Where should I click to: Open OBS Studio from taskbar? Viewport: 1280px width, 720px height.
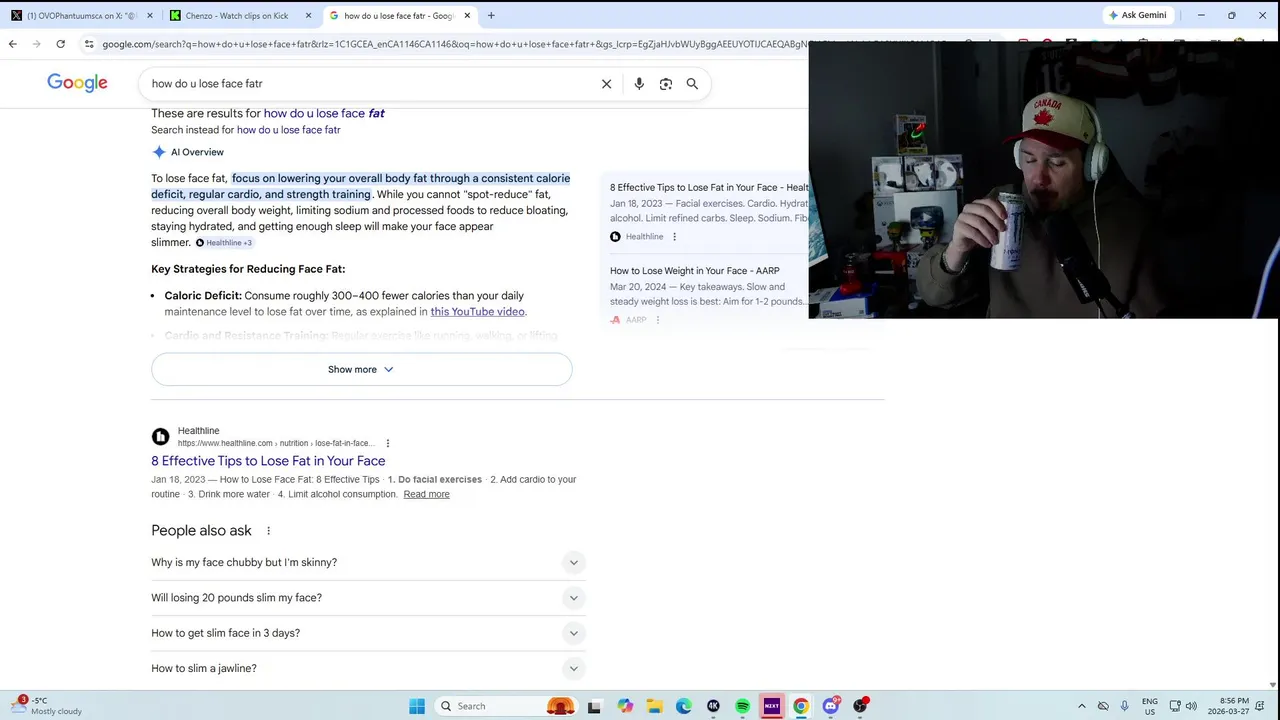pyautogui.click(x=860, y=706)
